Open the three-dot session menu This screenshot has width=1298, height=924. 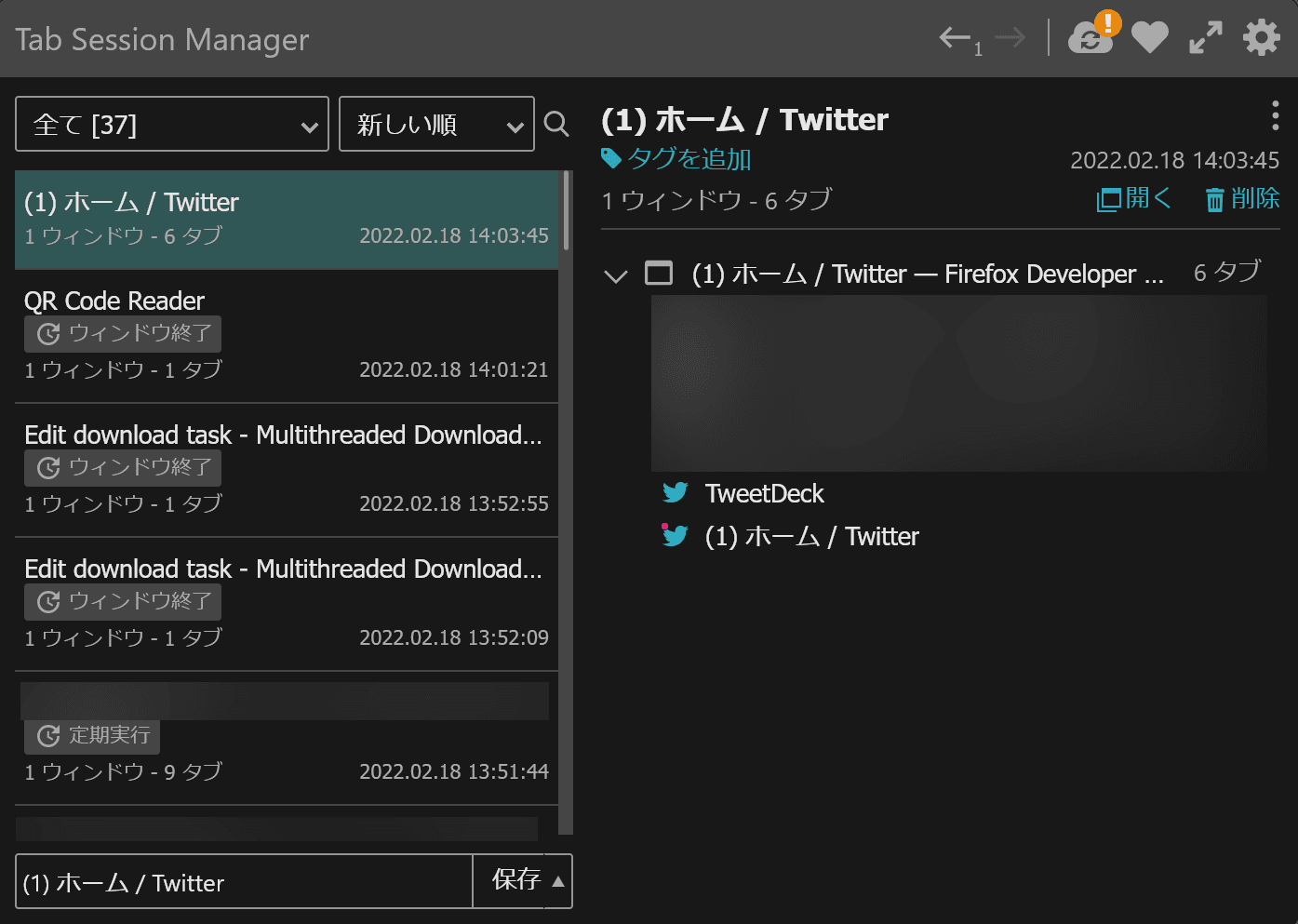1275,115
